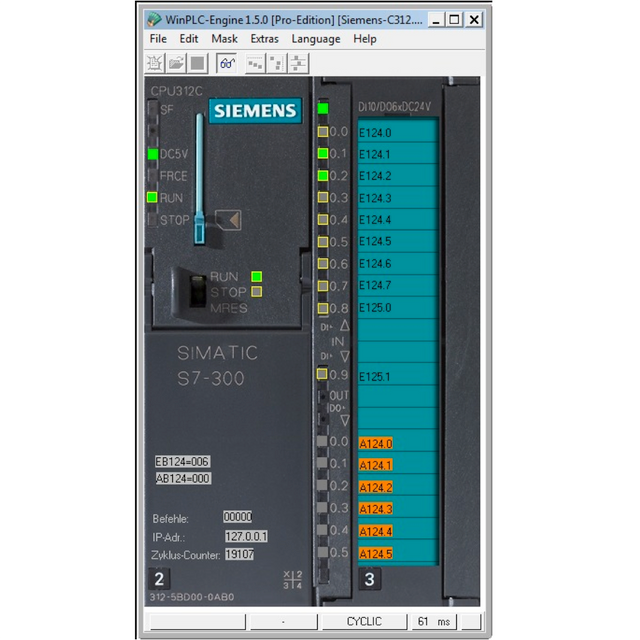
Task: Select the E125.1 input label
Action: pos(374,377)
